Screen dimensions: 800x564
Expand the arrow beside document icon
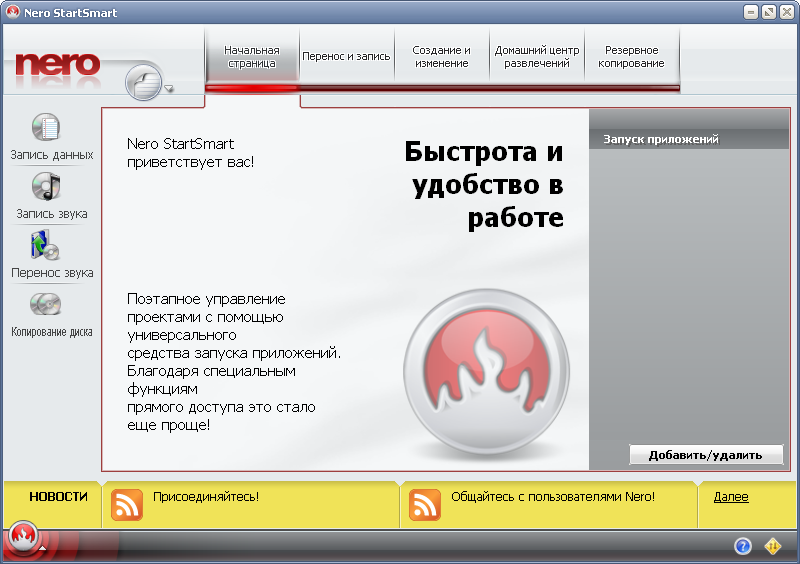[x=169, y=89]
